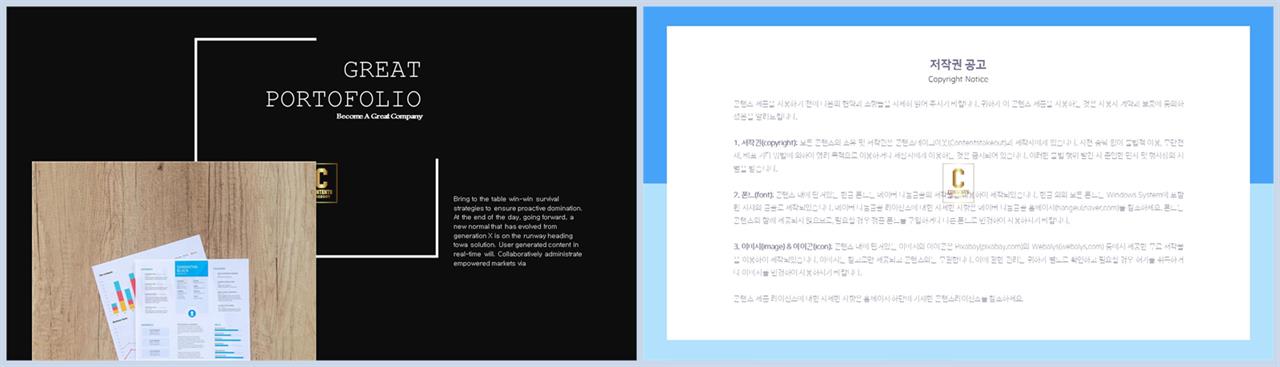Image resolution: width=1280 pixels, height=367 pixels.
Task: Click the wooden desk photo
Action: 174,261
